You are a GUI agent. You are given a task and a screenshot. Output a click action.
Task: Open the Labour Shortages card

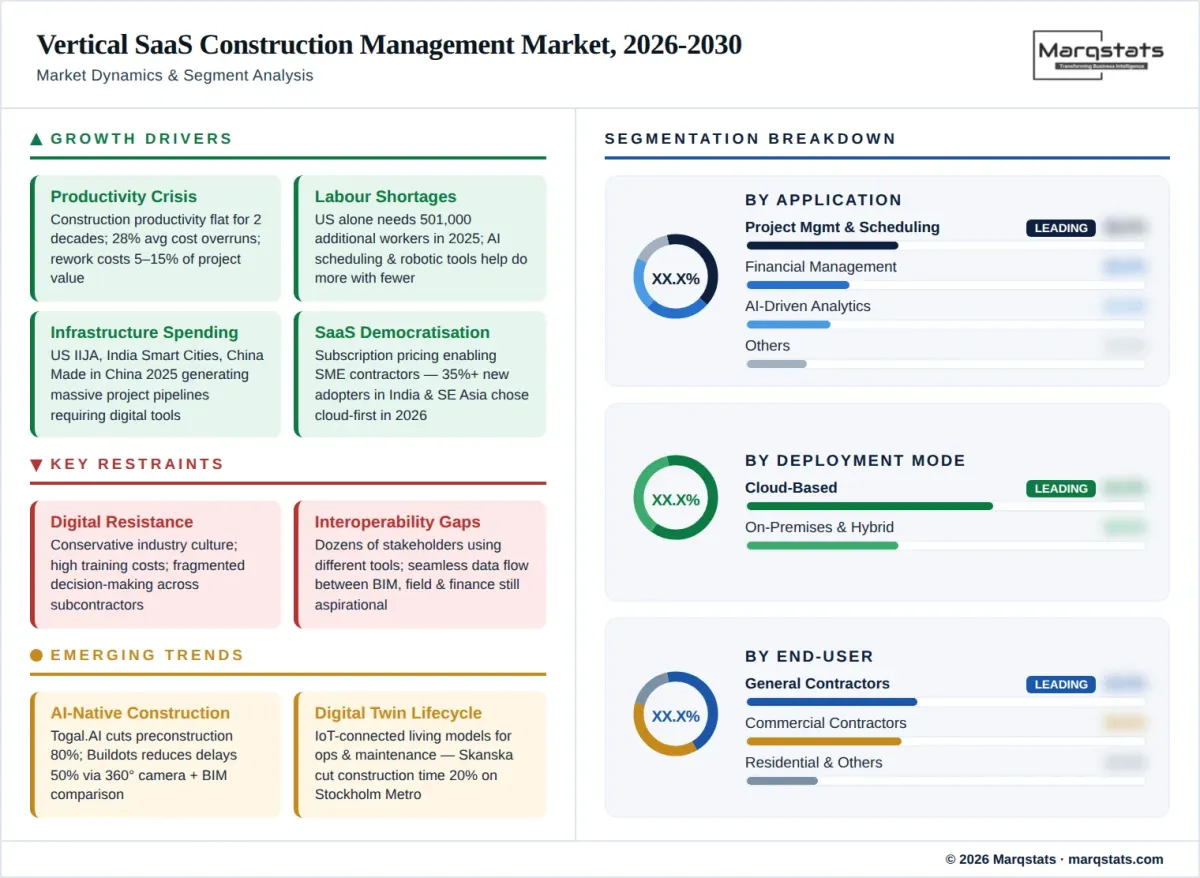click(x=420, y=237)
